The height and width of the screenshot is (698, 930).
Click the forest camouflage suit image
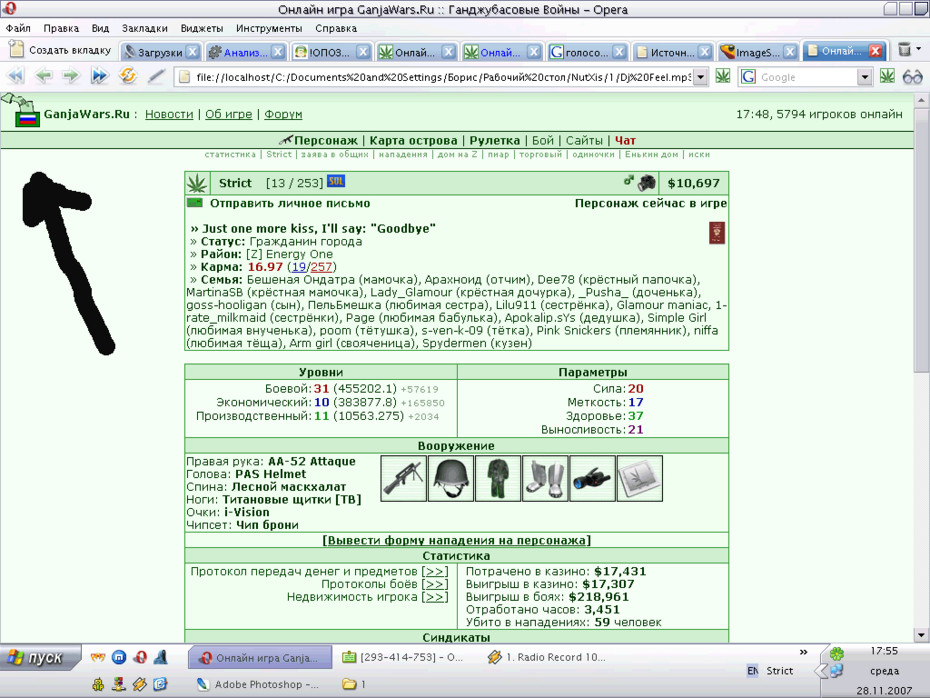click(498, 479)
